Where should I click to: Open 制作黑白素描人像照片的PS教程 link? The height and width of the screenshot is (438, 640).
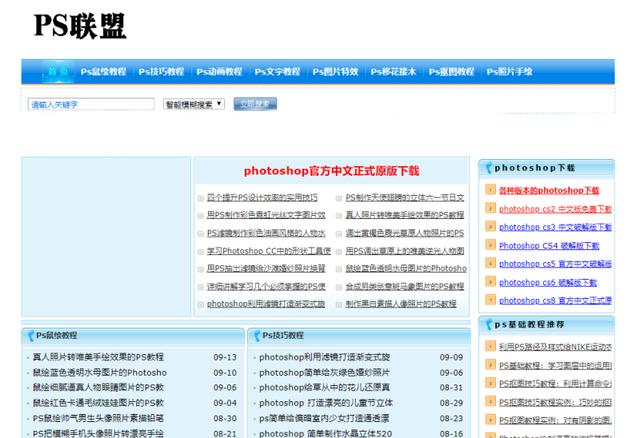point(401,304)
